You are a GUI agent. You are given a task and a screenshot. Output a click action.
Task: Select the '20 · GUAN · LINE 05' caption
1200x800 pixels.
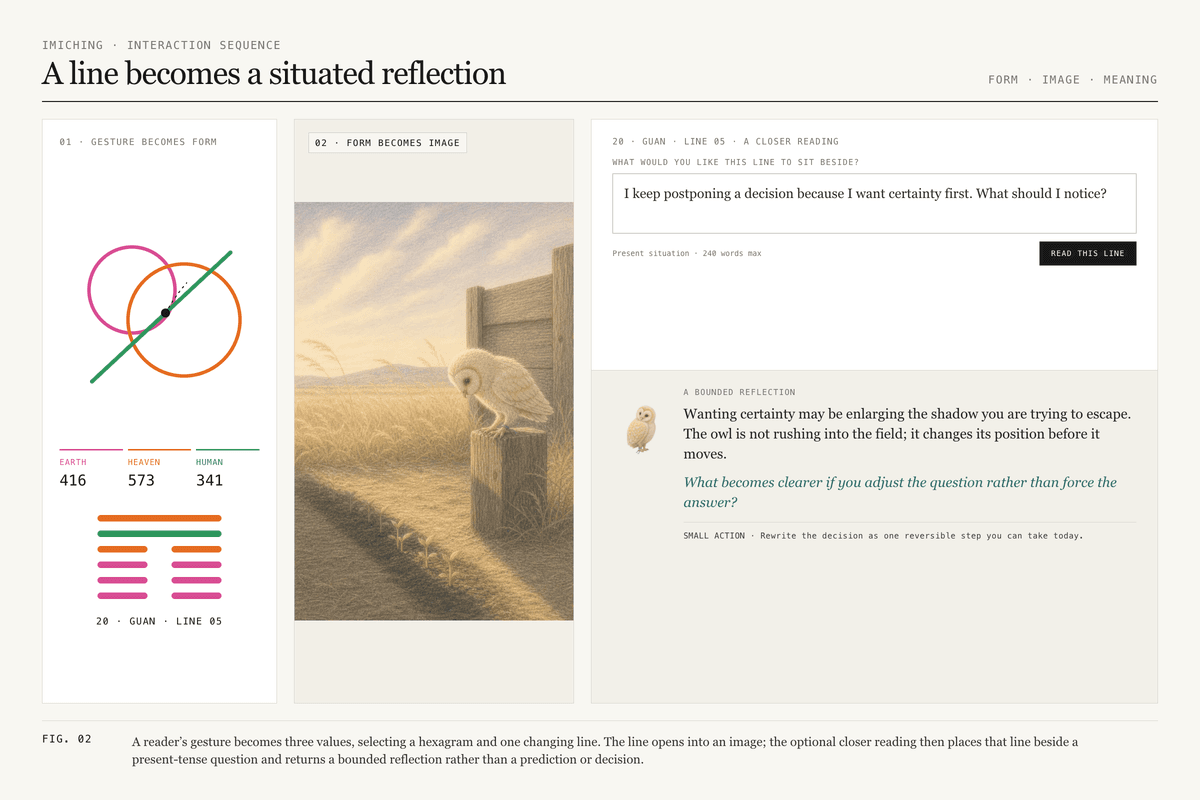159,621
